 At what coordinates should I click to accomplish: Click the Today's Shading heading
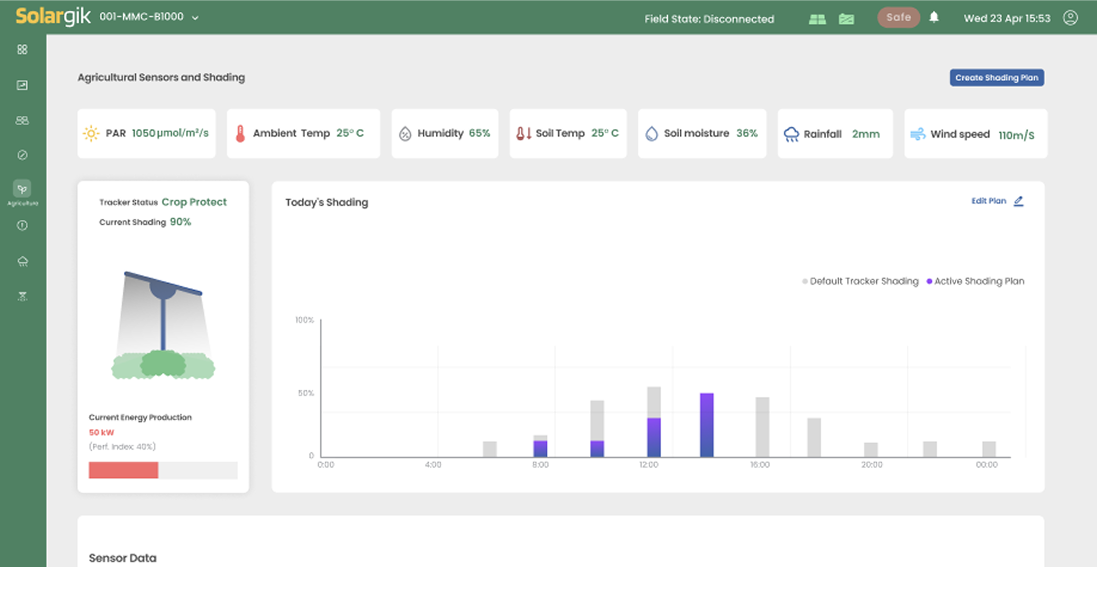[x=327, y=202]
